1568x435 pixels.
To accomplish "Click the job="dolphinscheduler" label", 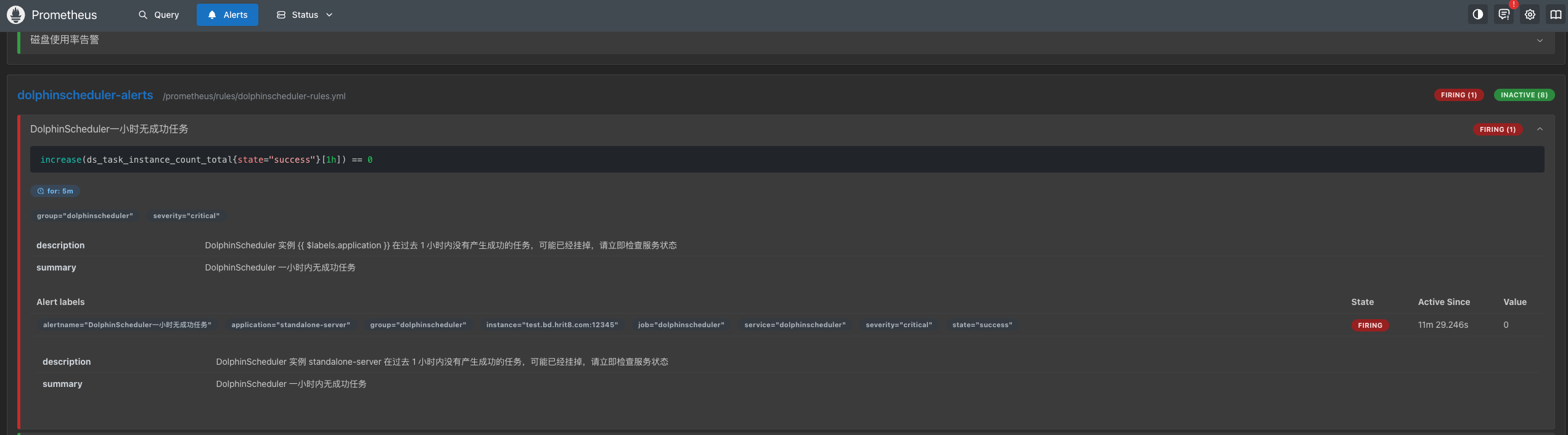I will (x=681, y=325).
